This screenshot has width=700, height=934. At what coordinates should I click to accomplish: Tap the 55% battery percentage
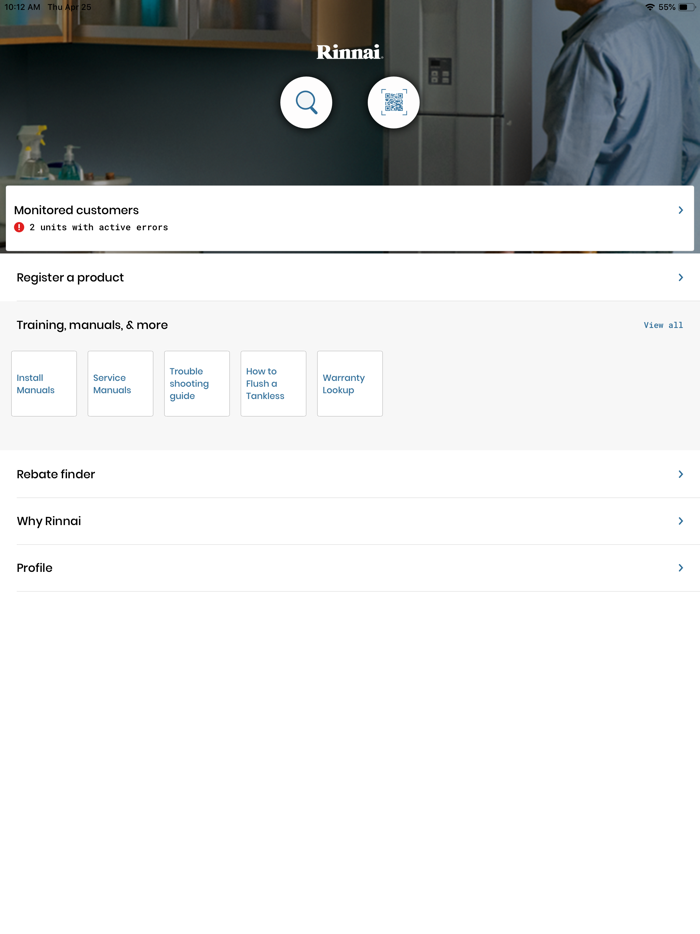[x=667, y=7]
